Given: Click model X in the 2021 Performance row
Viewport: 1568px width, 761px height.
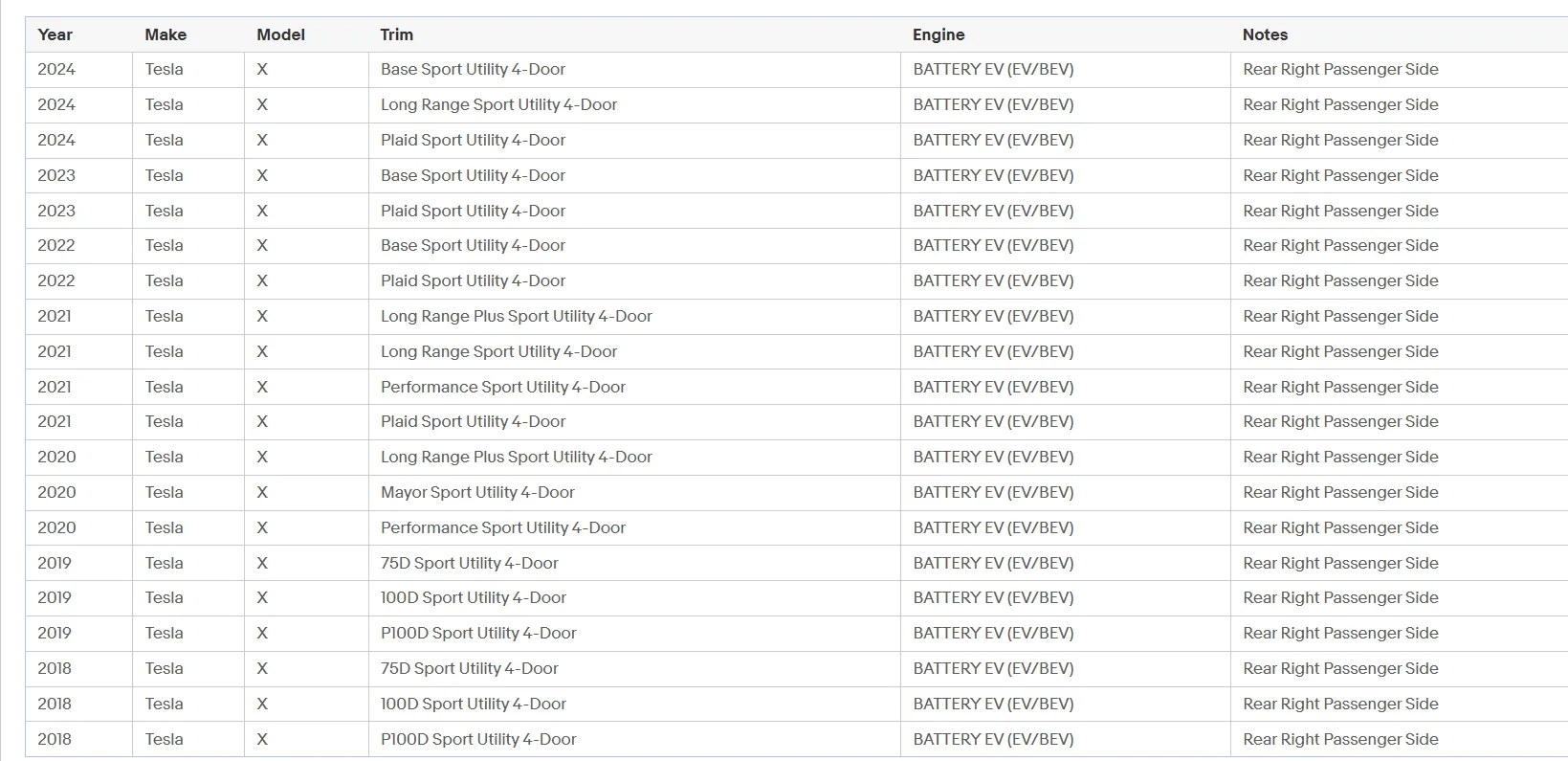Looking at the screenshot, I should 262,387.
